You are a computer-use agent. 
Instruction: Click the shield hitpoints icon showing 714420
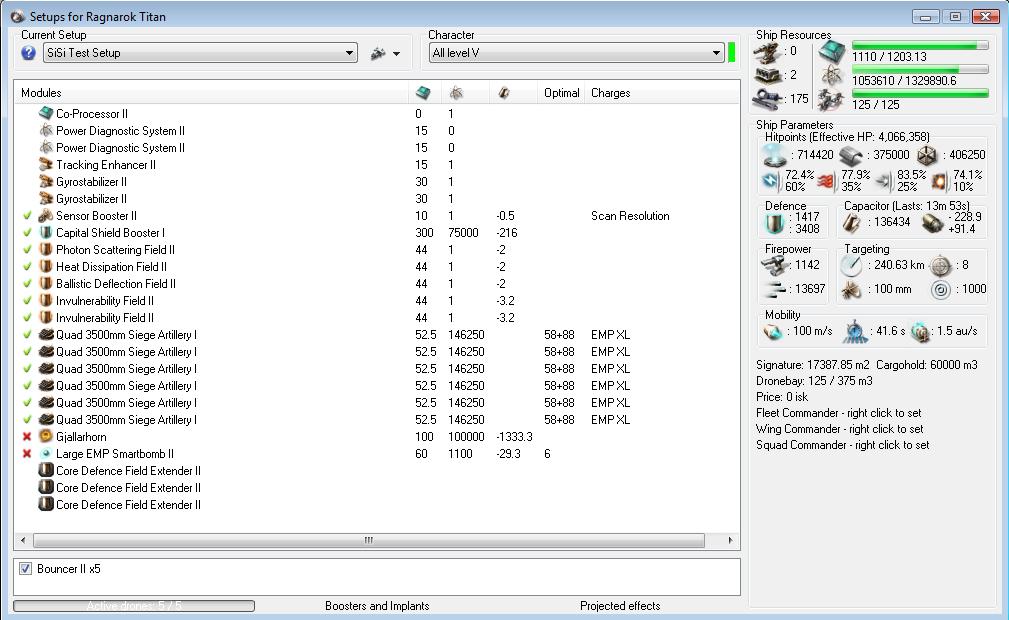[775, 155]
